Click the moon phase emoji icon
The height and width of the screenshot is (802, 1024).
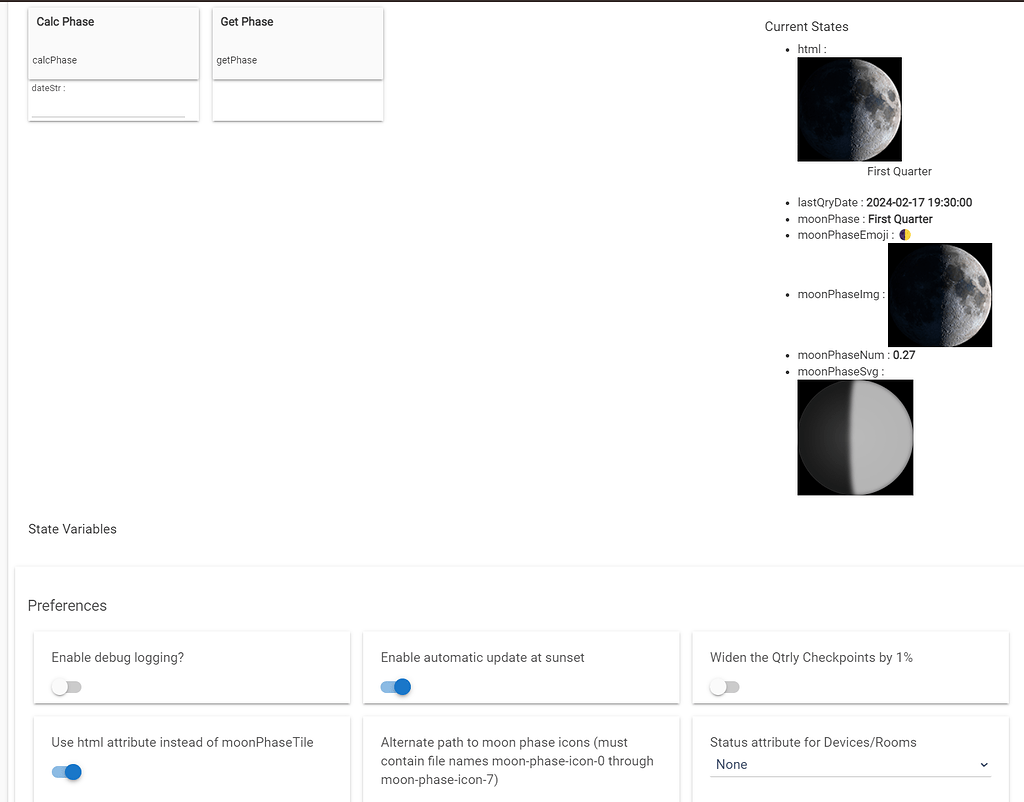[905, 235]
